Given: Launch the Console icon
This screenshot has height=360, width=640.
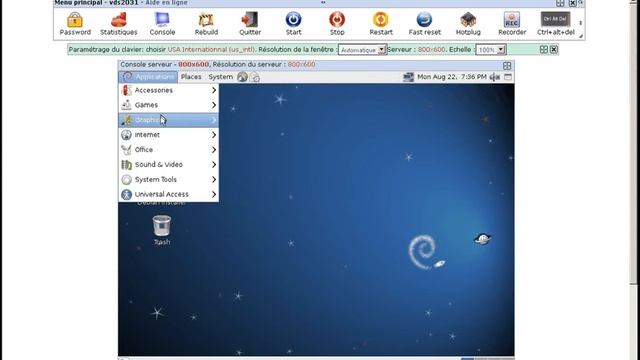Looking at the screenshot, I should [x=162, y=23].
